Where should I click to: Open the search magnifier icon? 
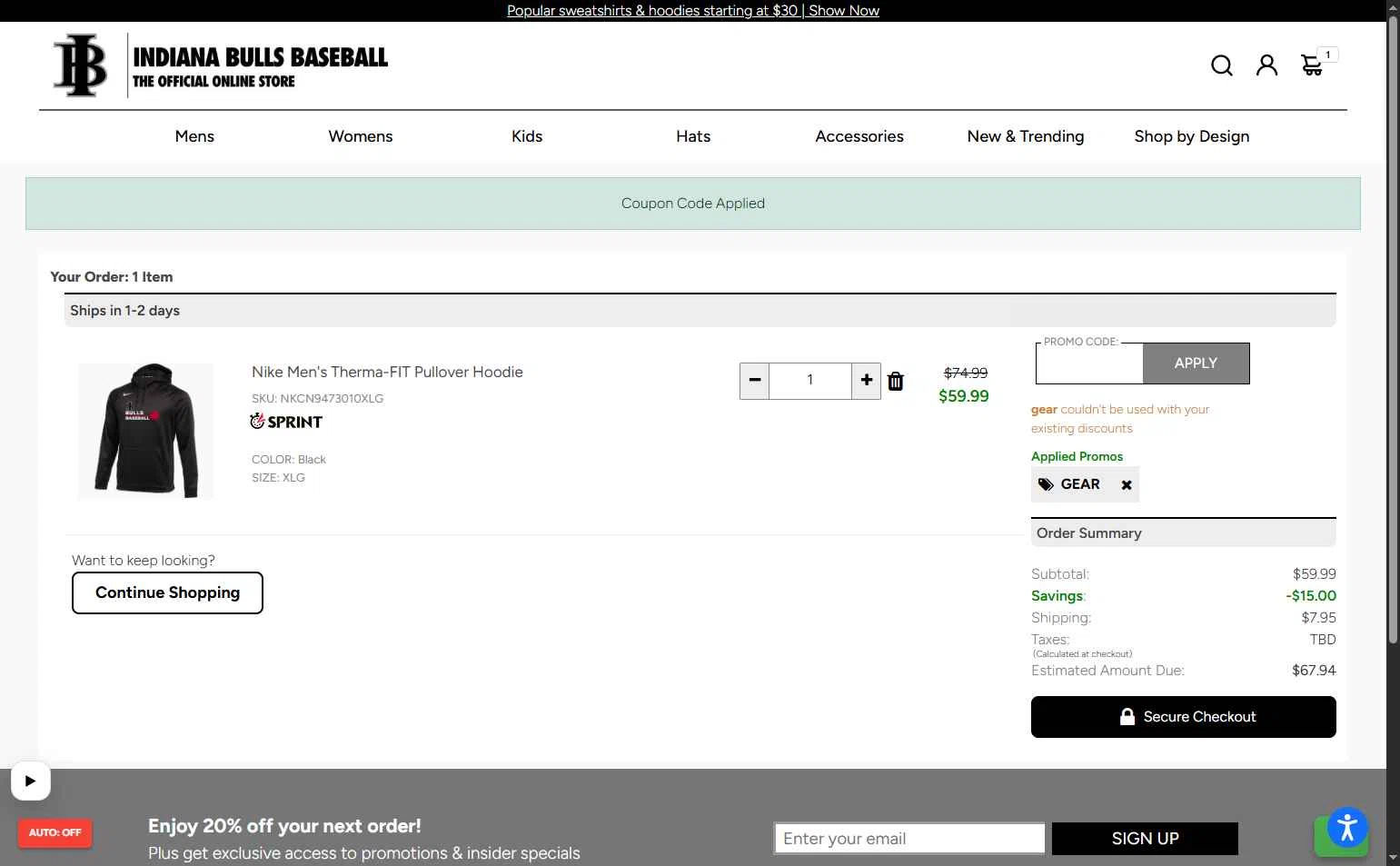[x=1222, y=65]
